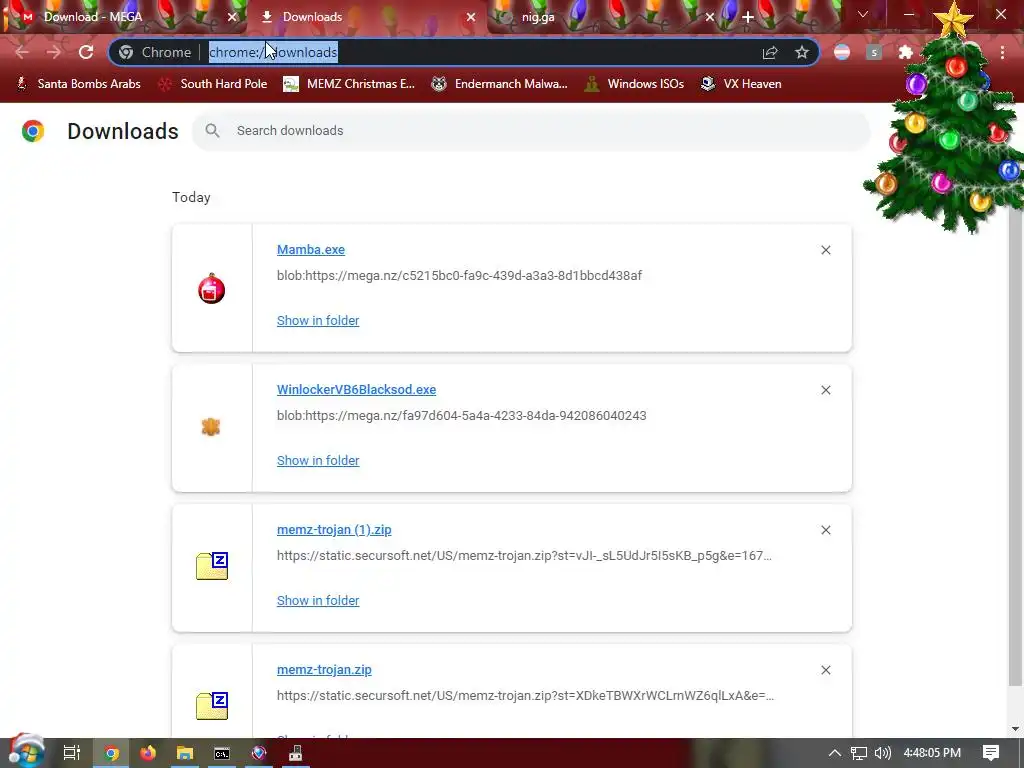
Task: Click the search magnifier icon
Action: click(x=212, y=131)
